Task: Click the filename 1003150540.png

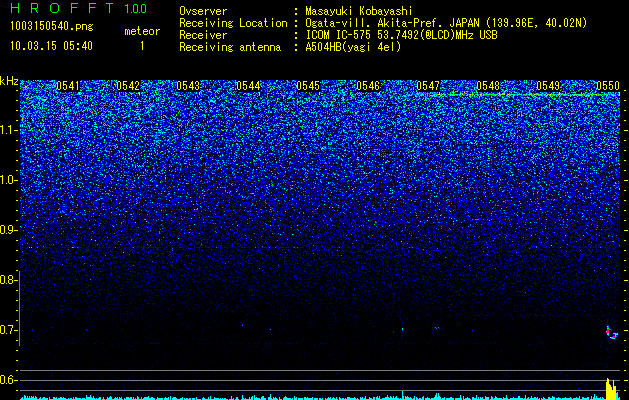Action: pos(52,27)
